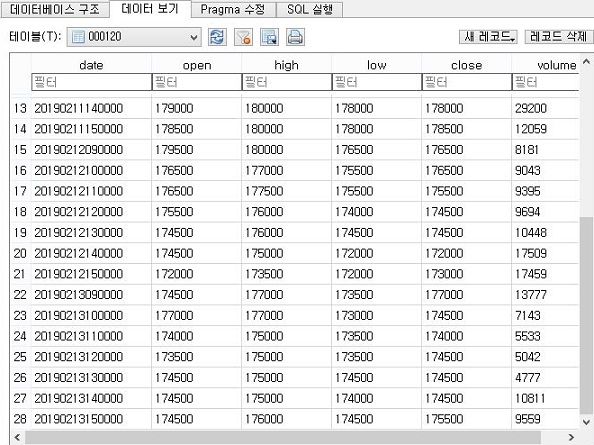Click the 새 레코드 button
Viewport: 594px width, 445px height.
[488, 37]
